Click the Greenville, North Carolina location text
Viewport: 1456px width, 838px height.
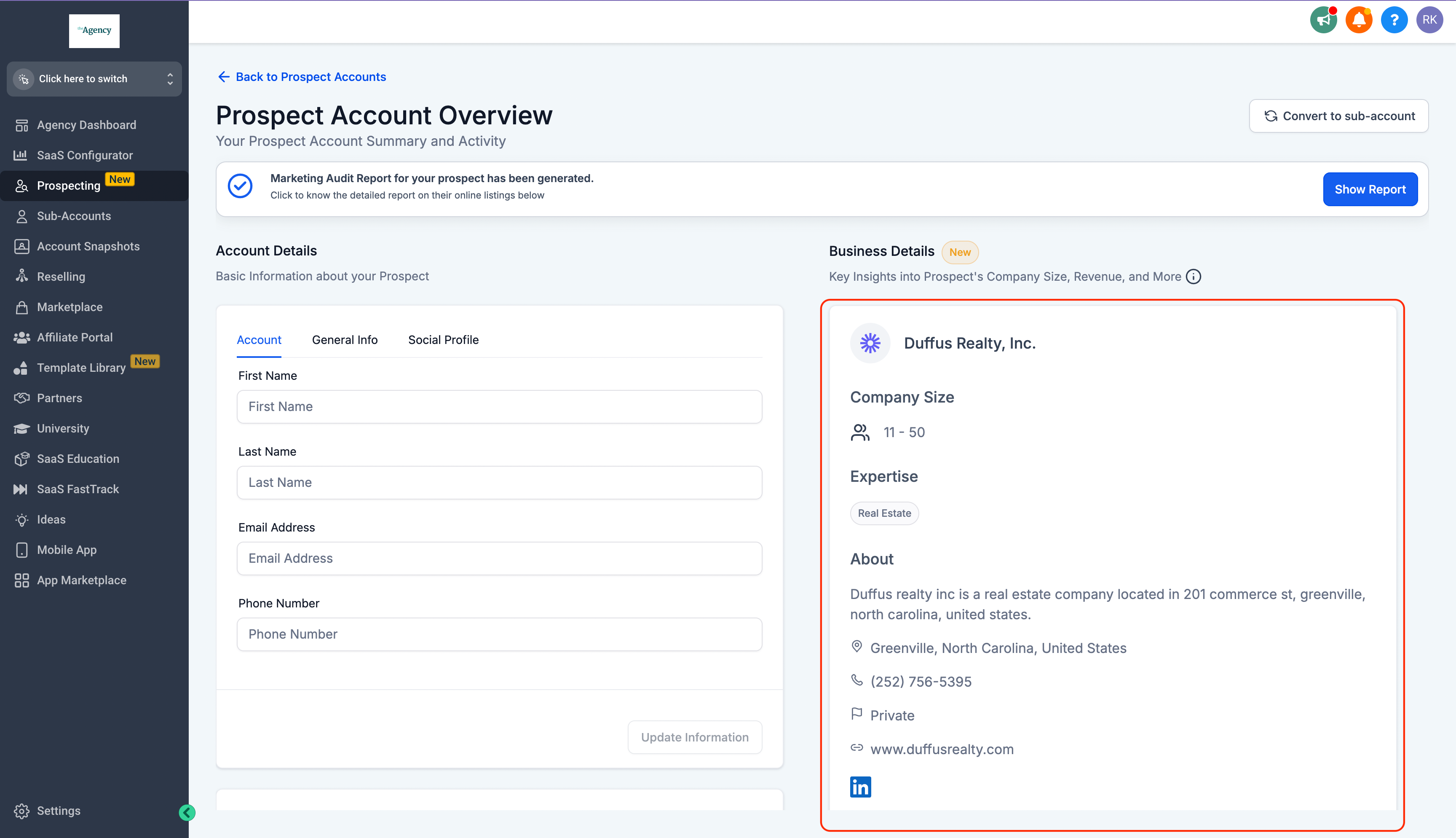coord(998,648)
